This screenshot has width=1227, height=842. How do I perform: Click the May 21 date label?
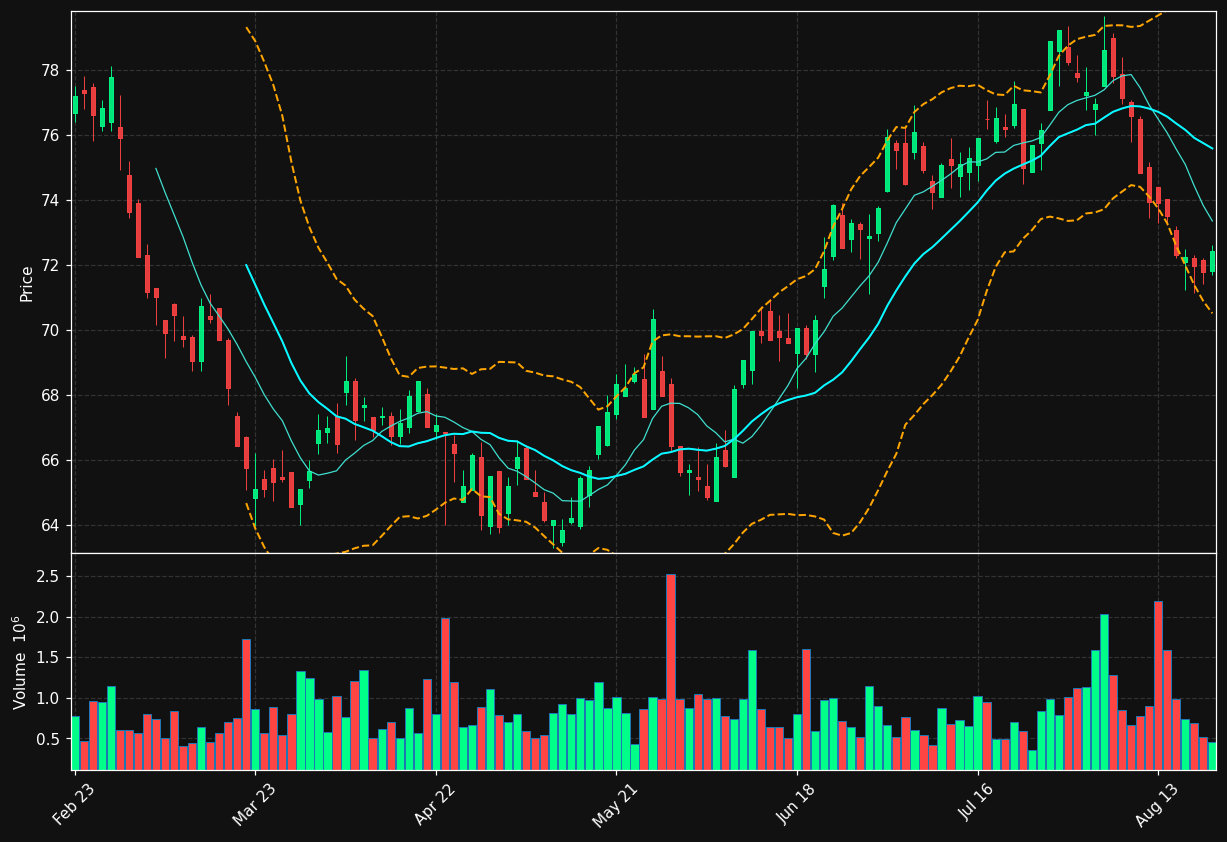pos(615,804)
